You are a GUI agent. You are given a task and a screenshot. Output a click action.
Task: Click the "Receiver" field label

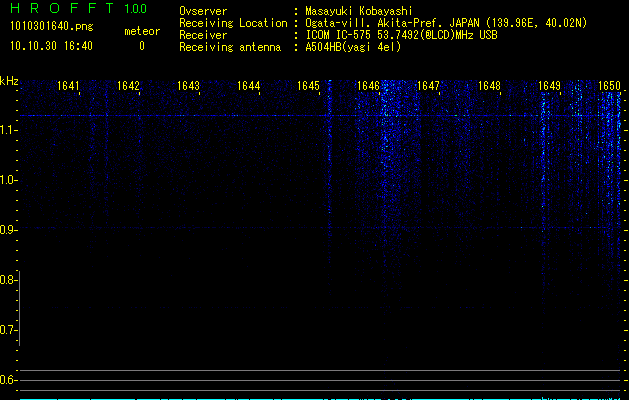[203, 35]
